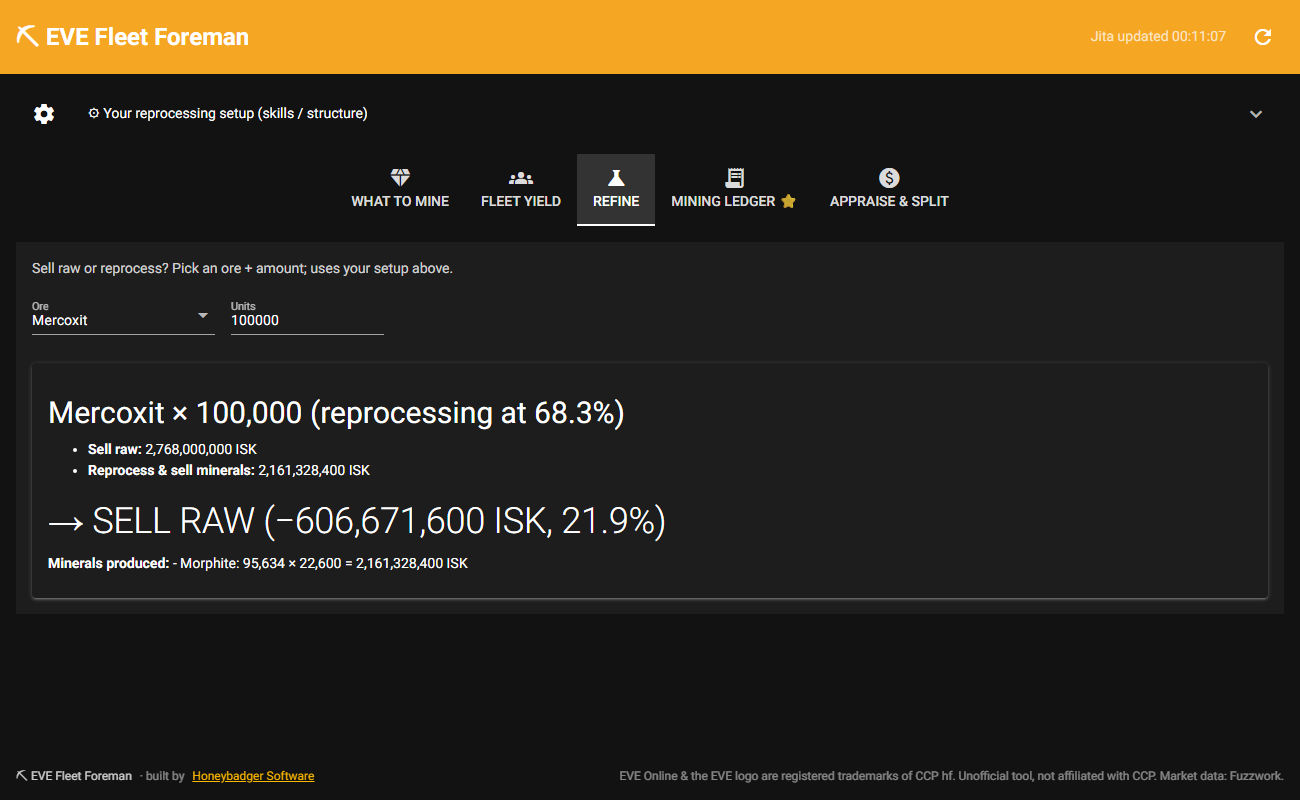
Task: Open the Honeybadger Software link
Action: 253,776
